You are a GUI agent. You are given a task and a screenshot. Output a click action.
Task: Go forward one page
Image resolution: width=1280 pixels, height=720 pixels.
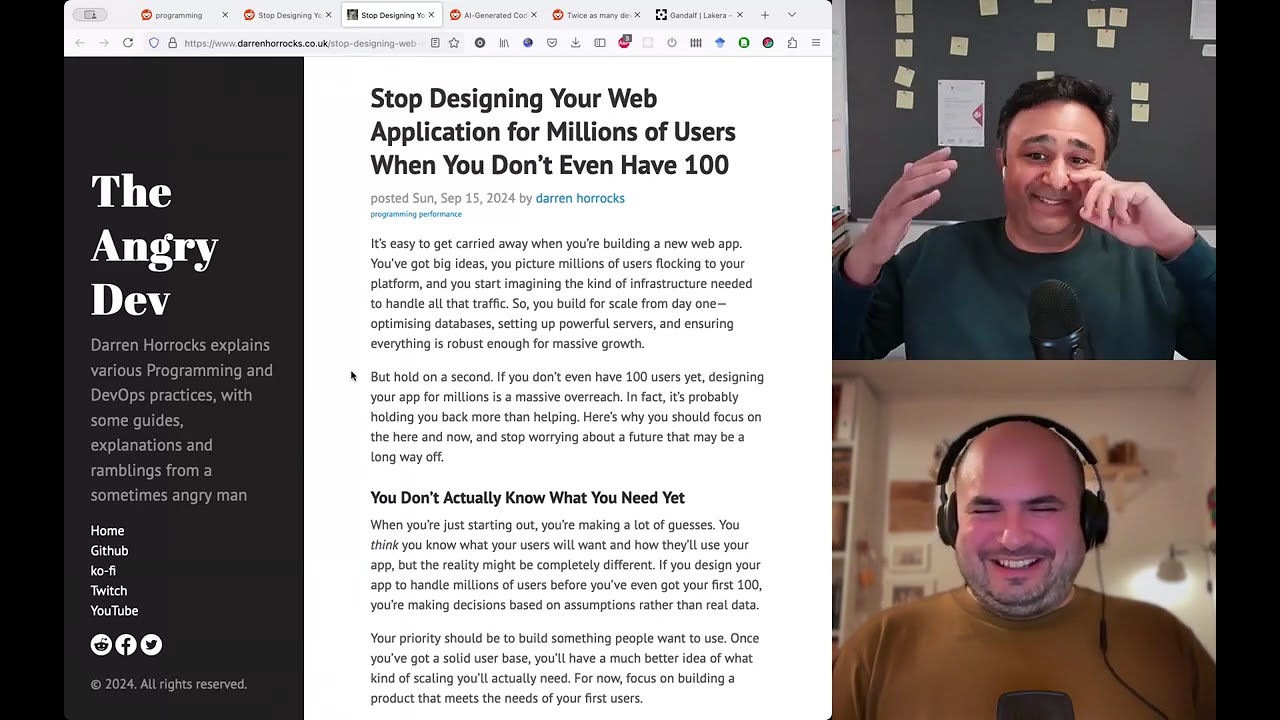click(x=104, y=43)
